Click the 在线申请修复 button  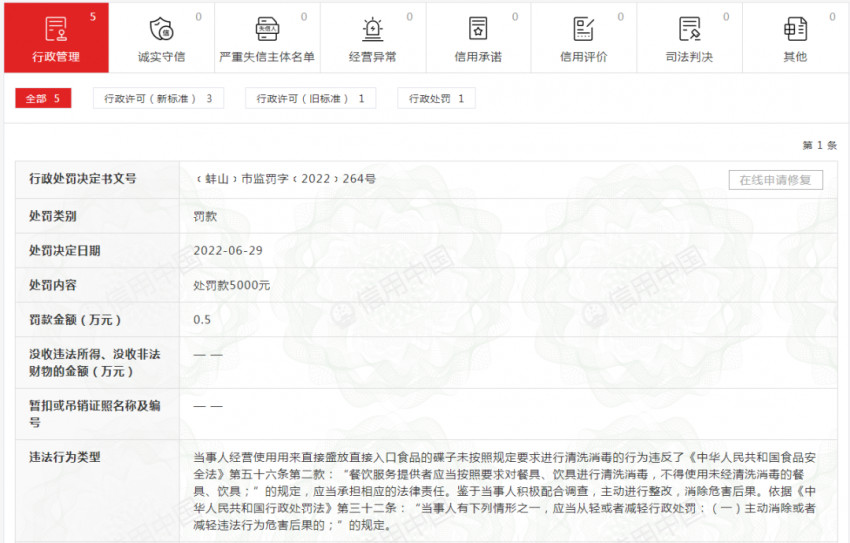(x=775, y=180)
